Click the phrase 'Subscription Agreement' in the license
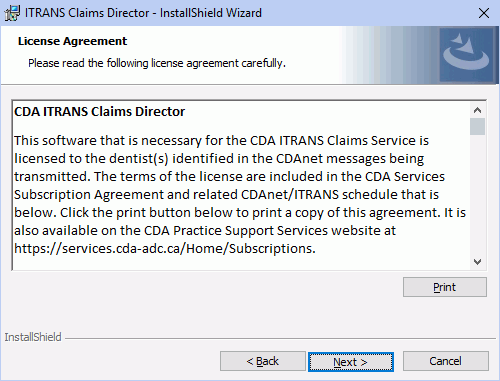Screen dimensions: 500x381 pos(89,195)
